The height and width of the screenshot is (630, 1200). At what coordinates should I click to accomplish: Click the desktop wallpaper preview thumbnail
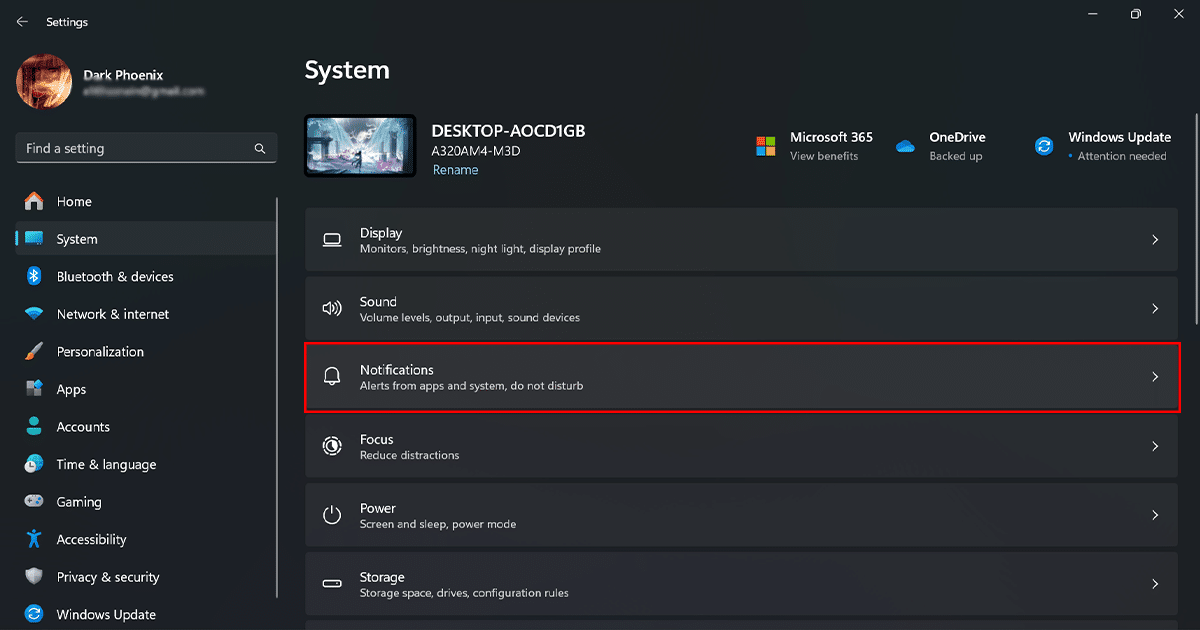pyautogui.click(x=360, y=146)
